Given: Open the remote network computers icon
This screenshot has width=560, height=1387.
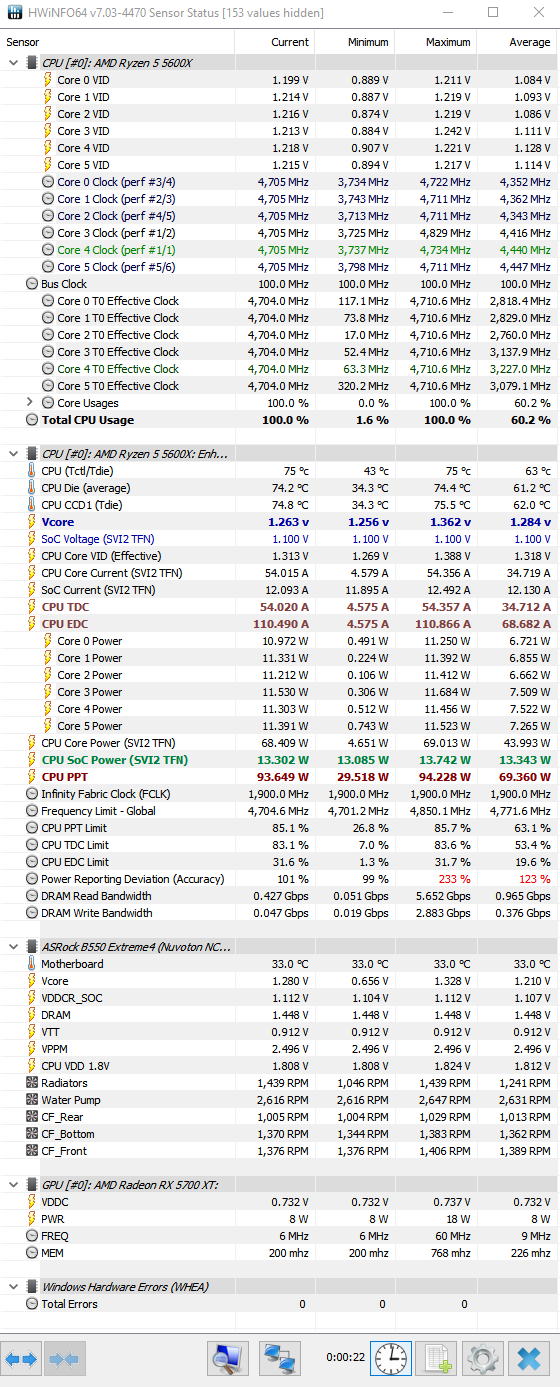Looking at the screenshot, I should pyautogui.click(x=280, y=1358).
